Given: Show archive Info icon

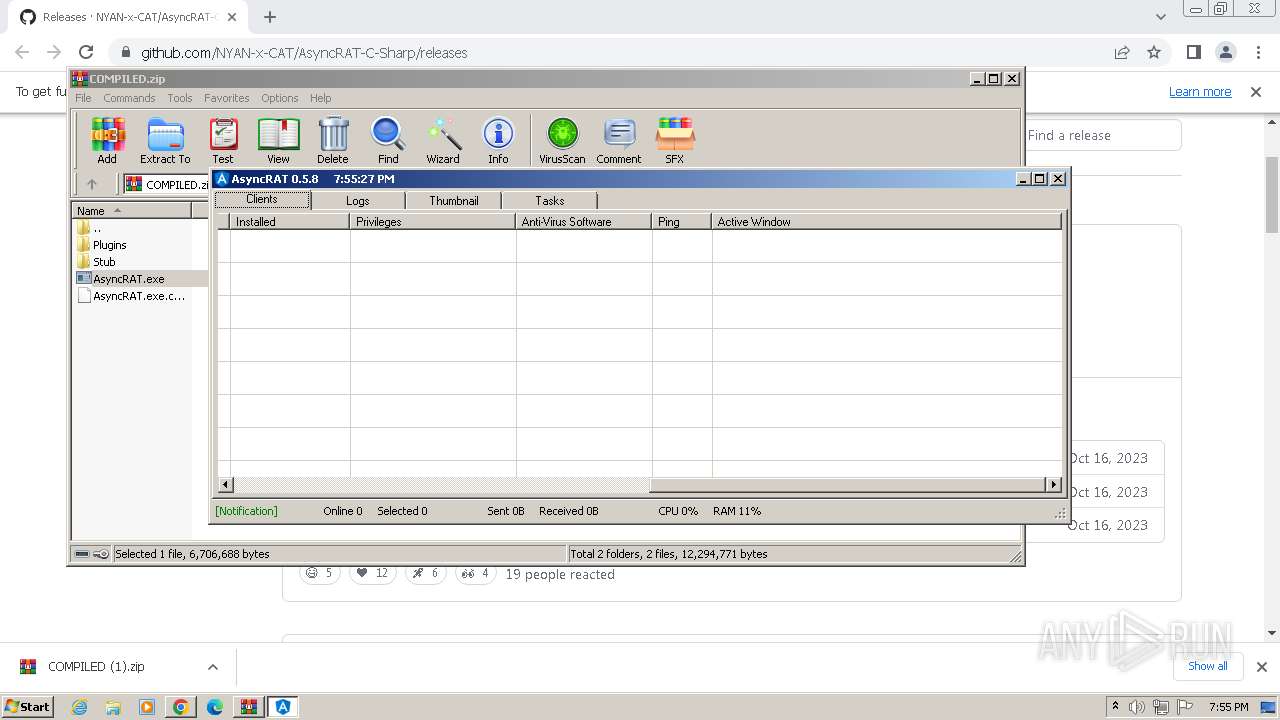Looking at the screenshot, I should coord(498,140).
